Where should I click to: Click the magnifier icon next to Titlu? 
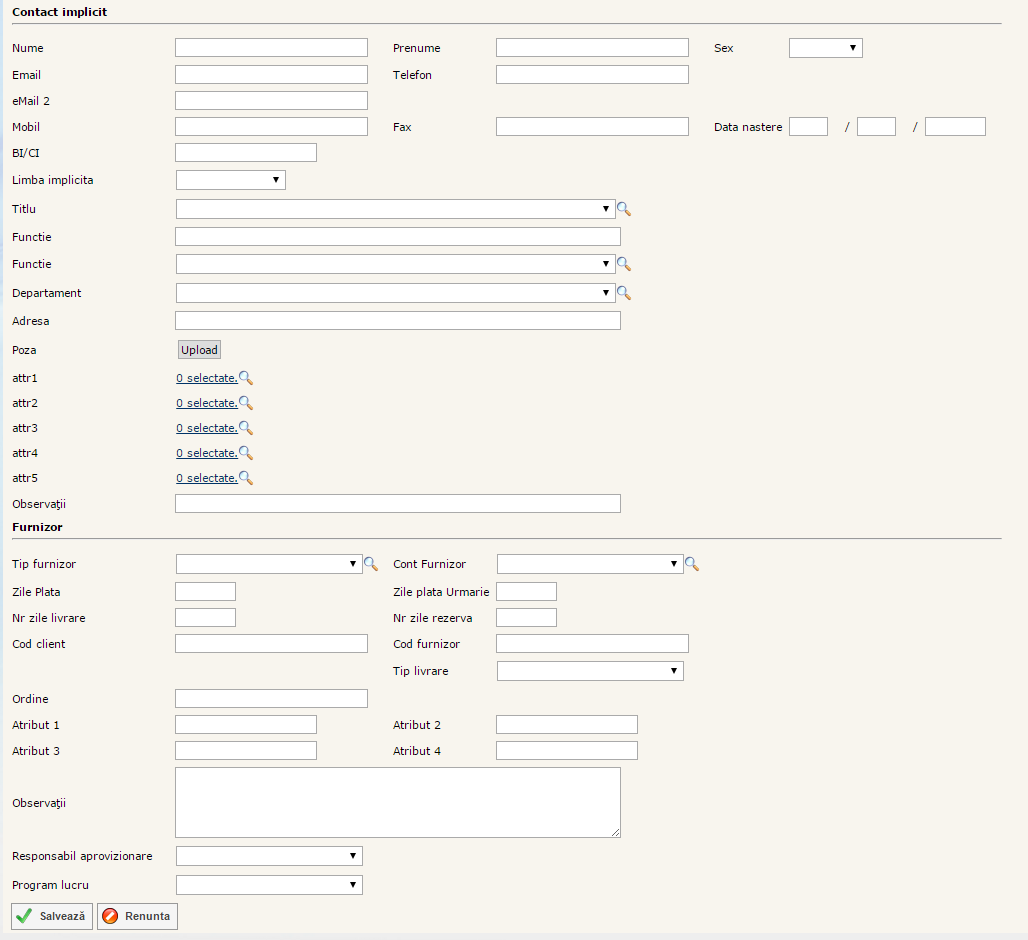click(x=624, y=209)
